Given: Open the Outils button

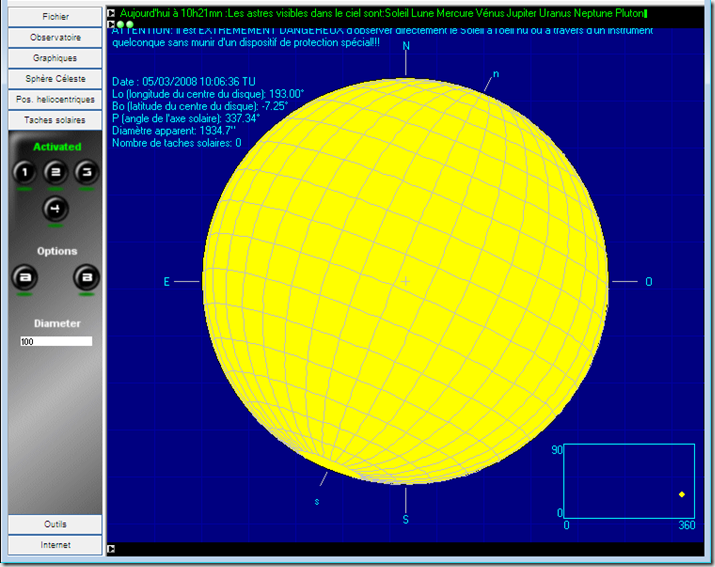Looking at the screenshot, I should pos(55,524).
